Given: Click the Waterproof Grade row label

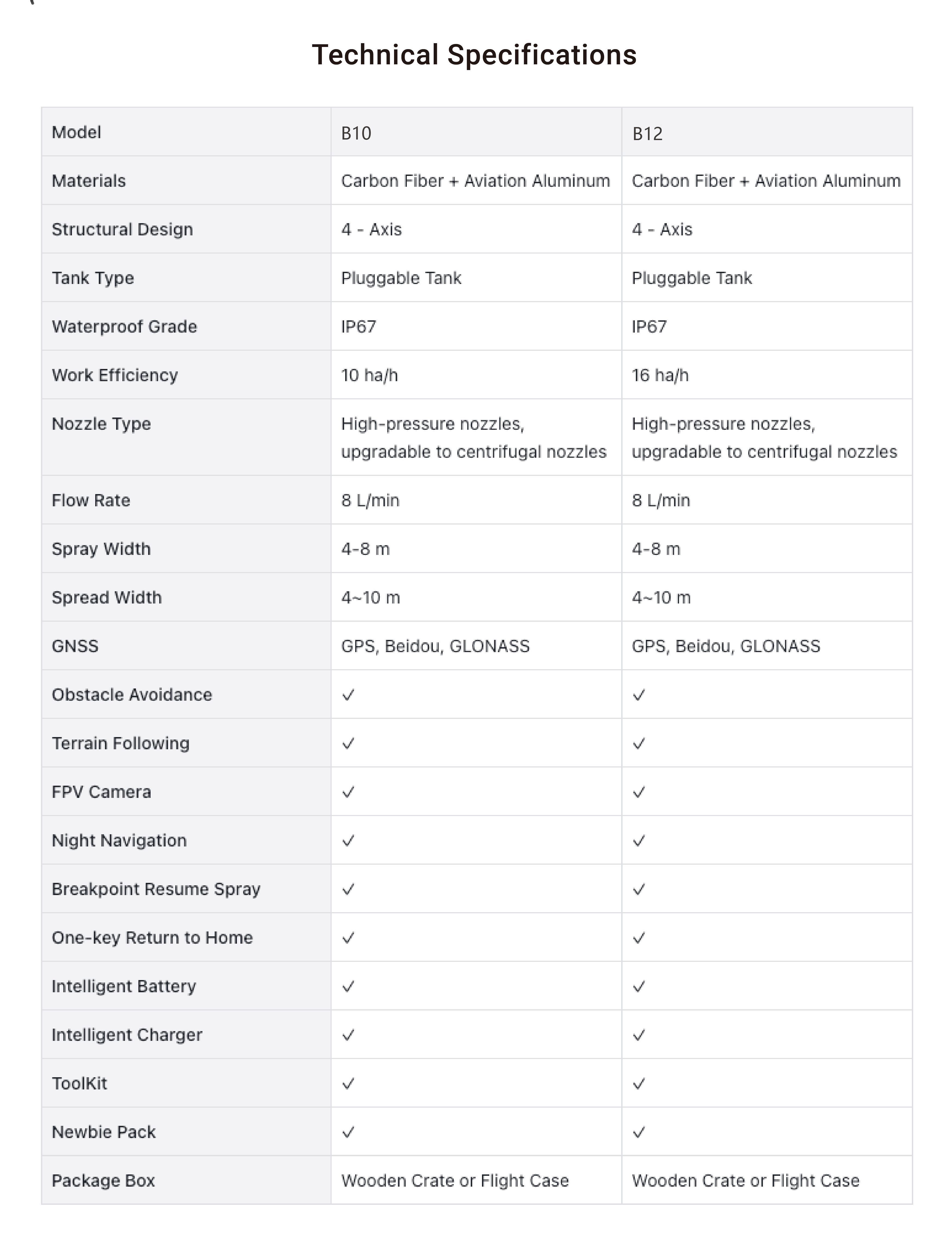Looking at the screenshot, I should tap(124, 327).
